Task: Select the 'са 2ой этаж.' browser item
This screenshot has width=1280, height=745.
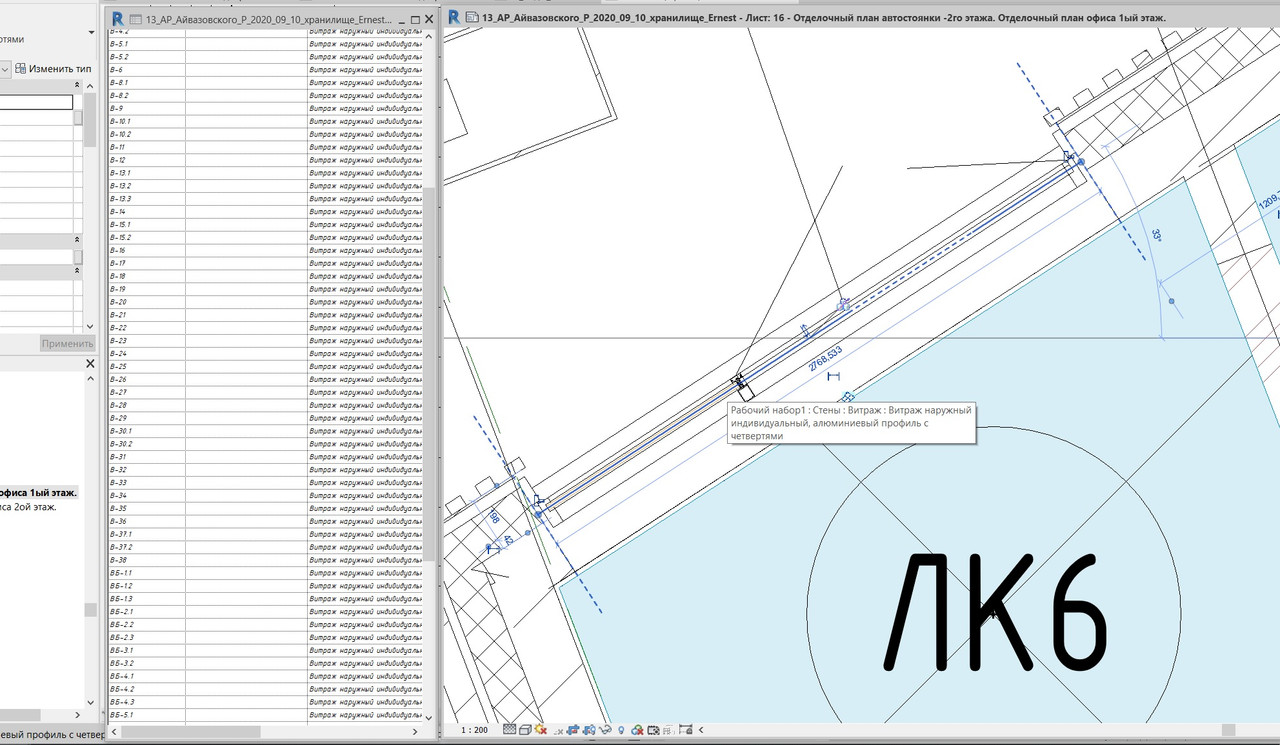Action: click(x=28, y=507)
